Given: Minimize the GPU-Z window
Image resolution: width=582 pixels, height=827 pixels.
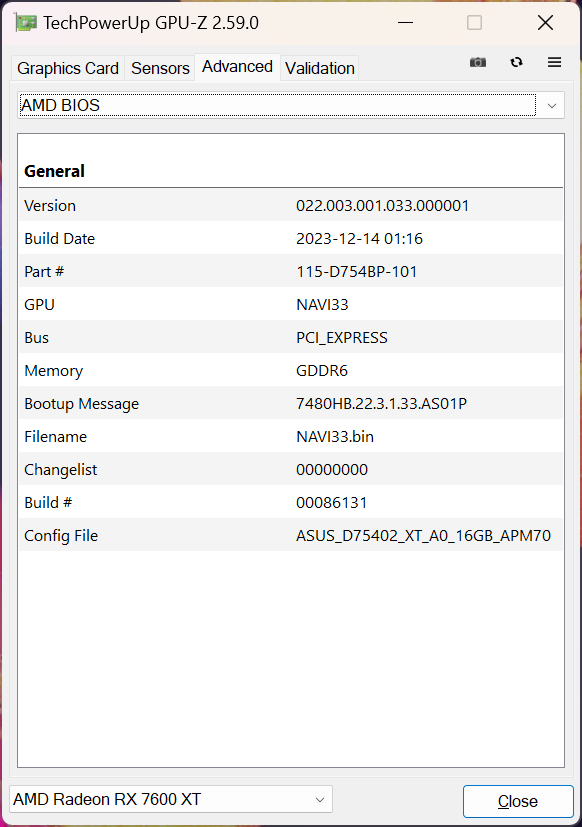Looking at the screenshot, I should coord(405,23).
